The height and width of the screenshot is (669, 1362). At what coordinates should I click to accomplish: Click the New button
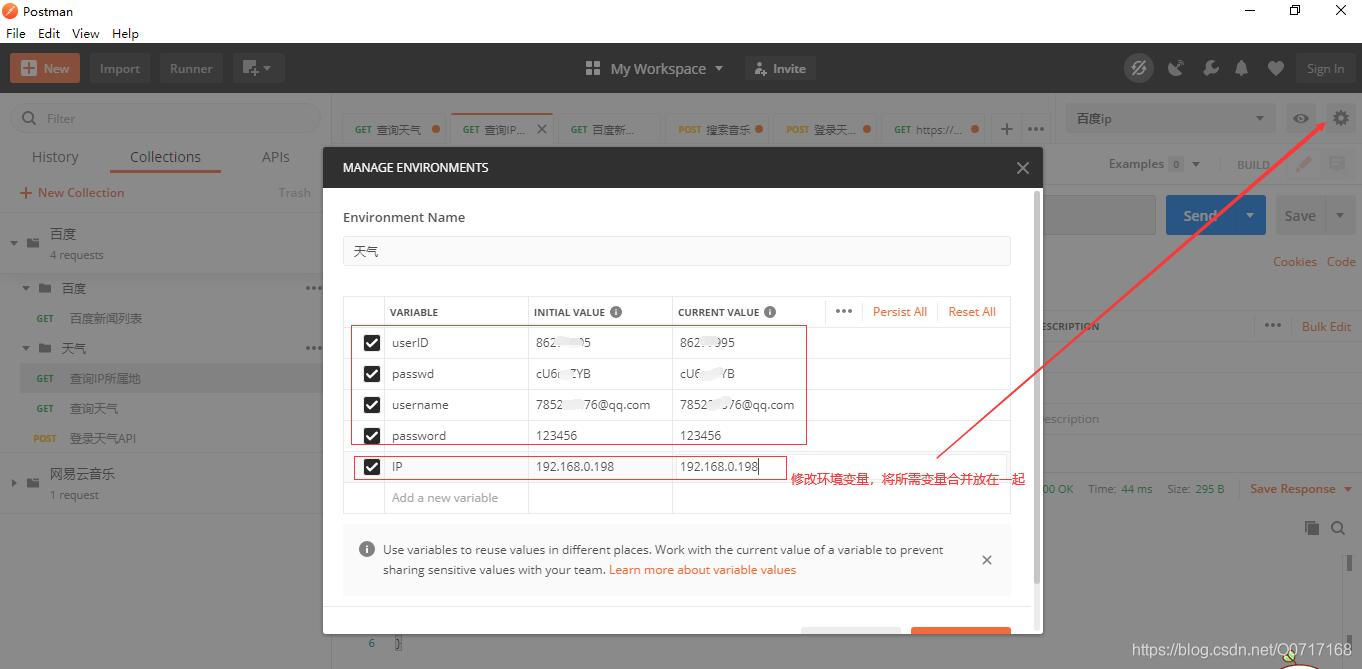point(45,68)
